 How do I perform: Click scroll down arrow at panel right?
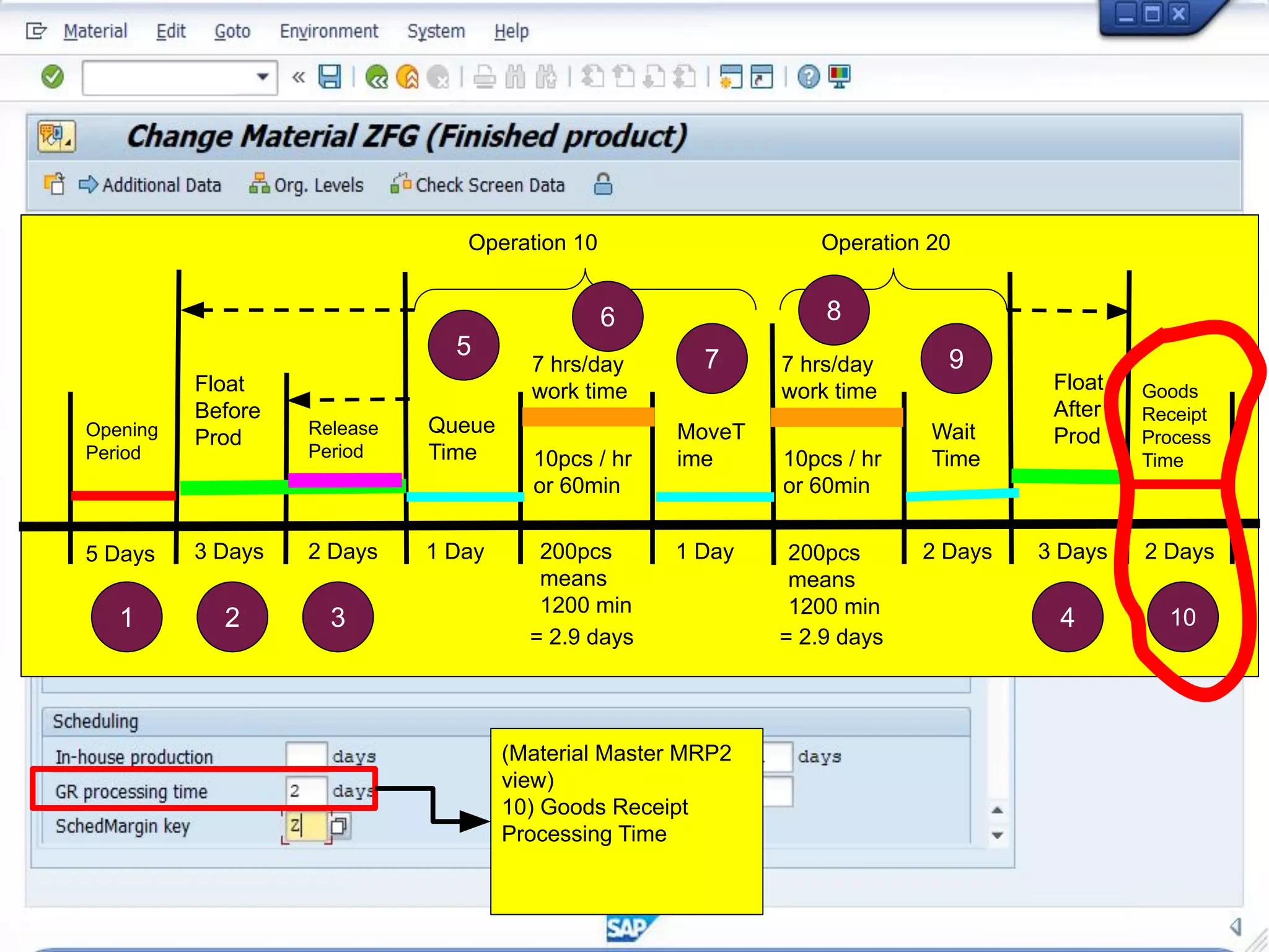click(x=997, y=836)
